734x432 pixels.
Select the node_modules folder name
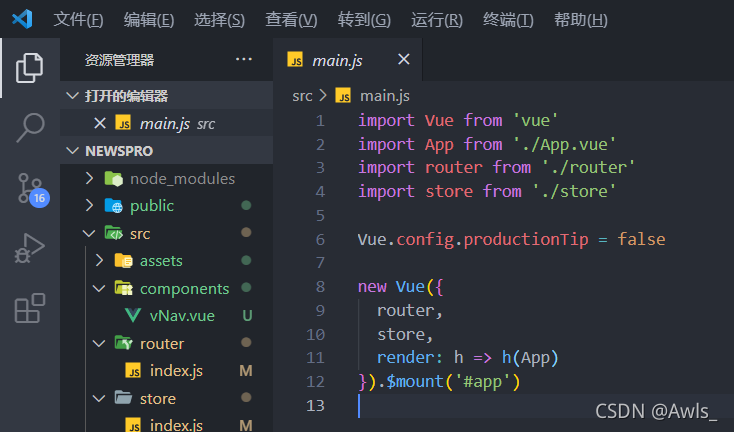tap(183, 178)
